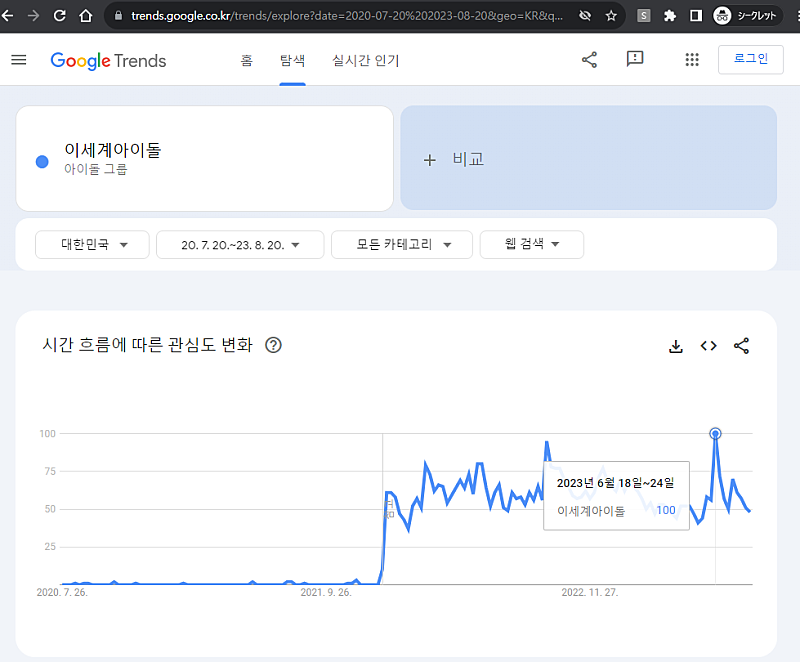Bookmark this page with the star icon

tap(611, 16)
